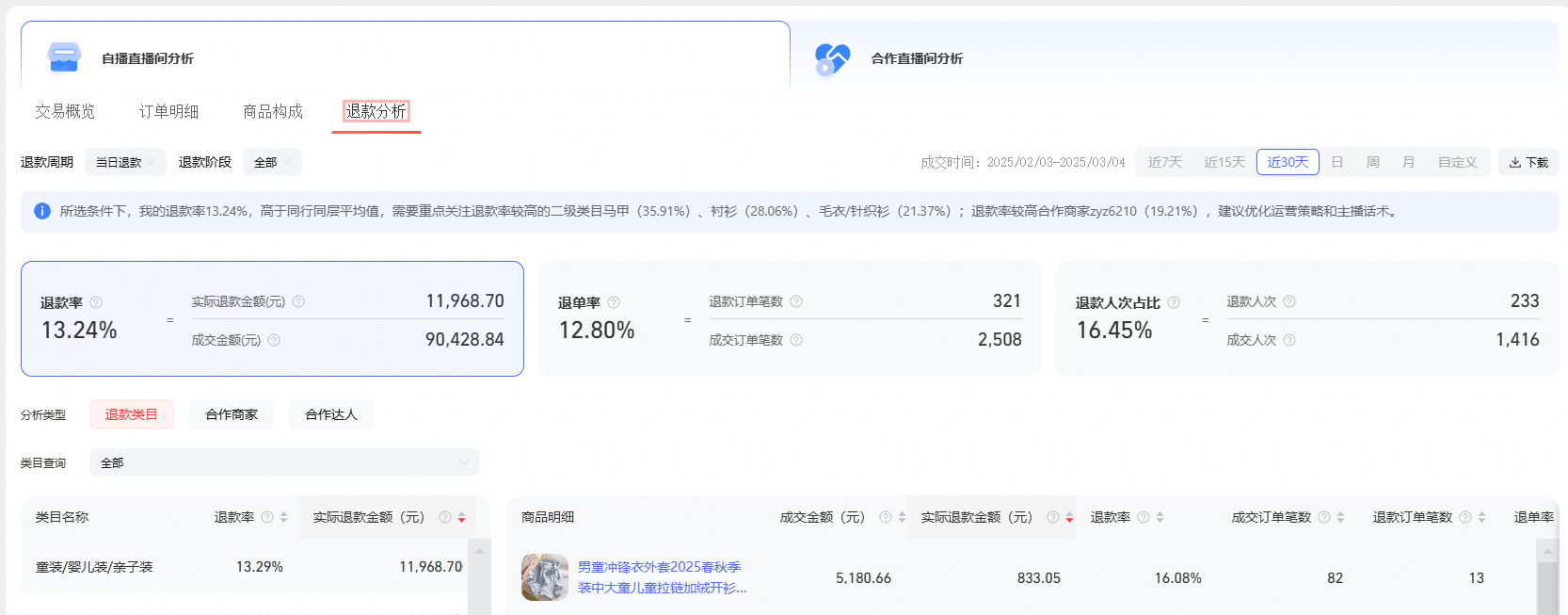
Task: Open the 自播直播间分析 store icon
Action: point(64,57)
